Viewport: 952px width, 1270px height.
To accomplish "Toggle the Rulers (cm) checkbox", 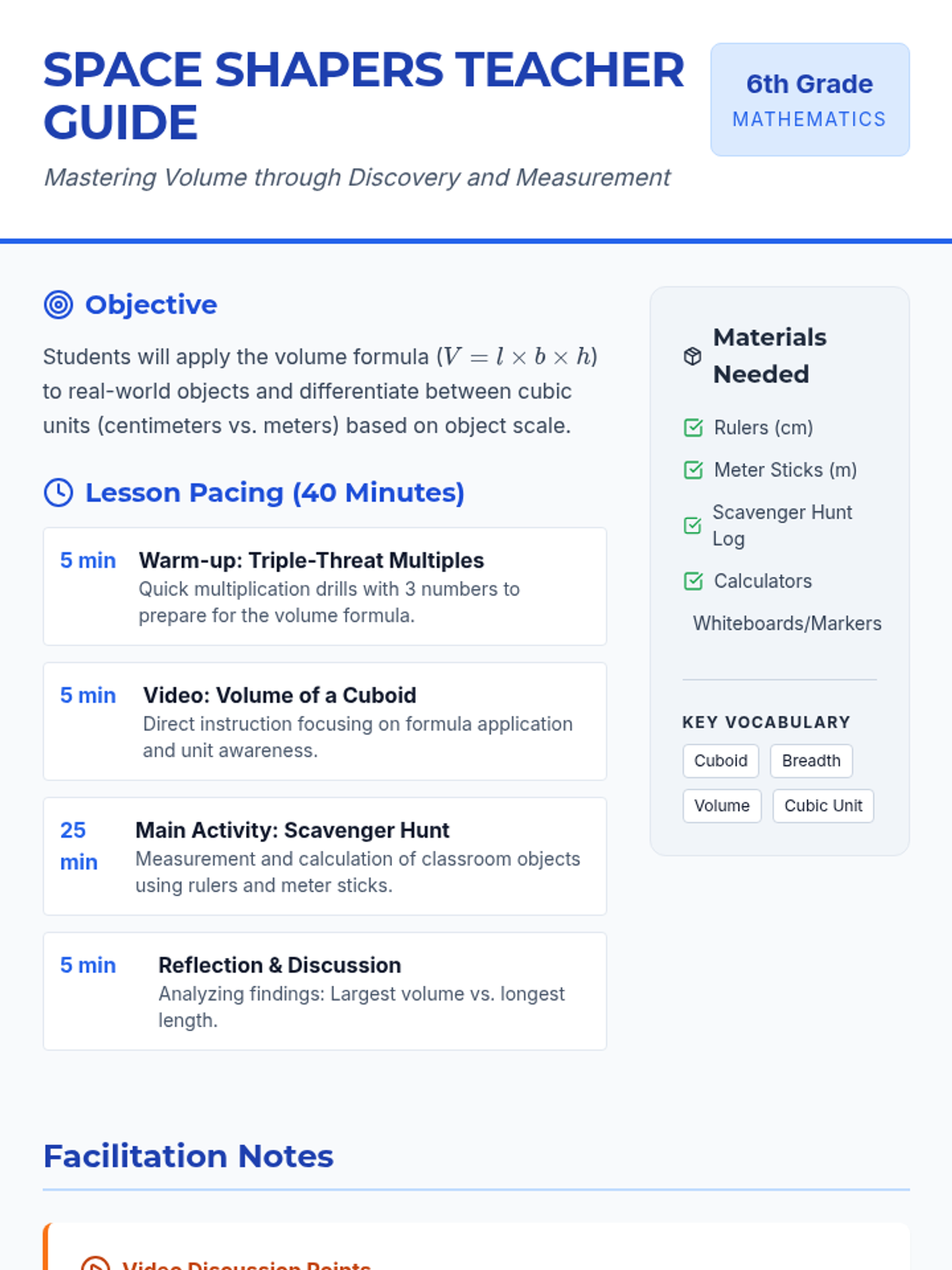I will click(x=693, y=428).
